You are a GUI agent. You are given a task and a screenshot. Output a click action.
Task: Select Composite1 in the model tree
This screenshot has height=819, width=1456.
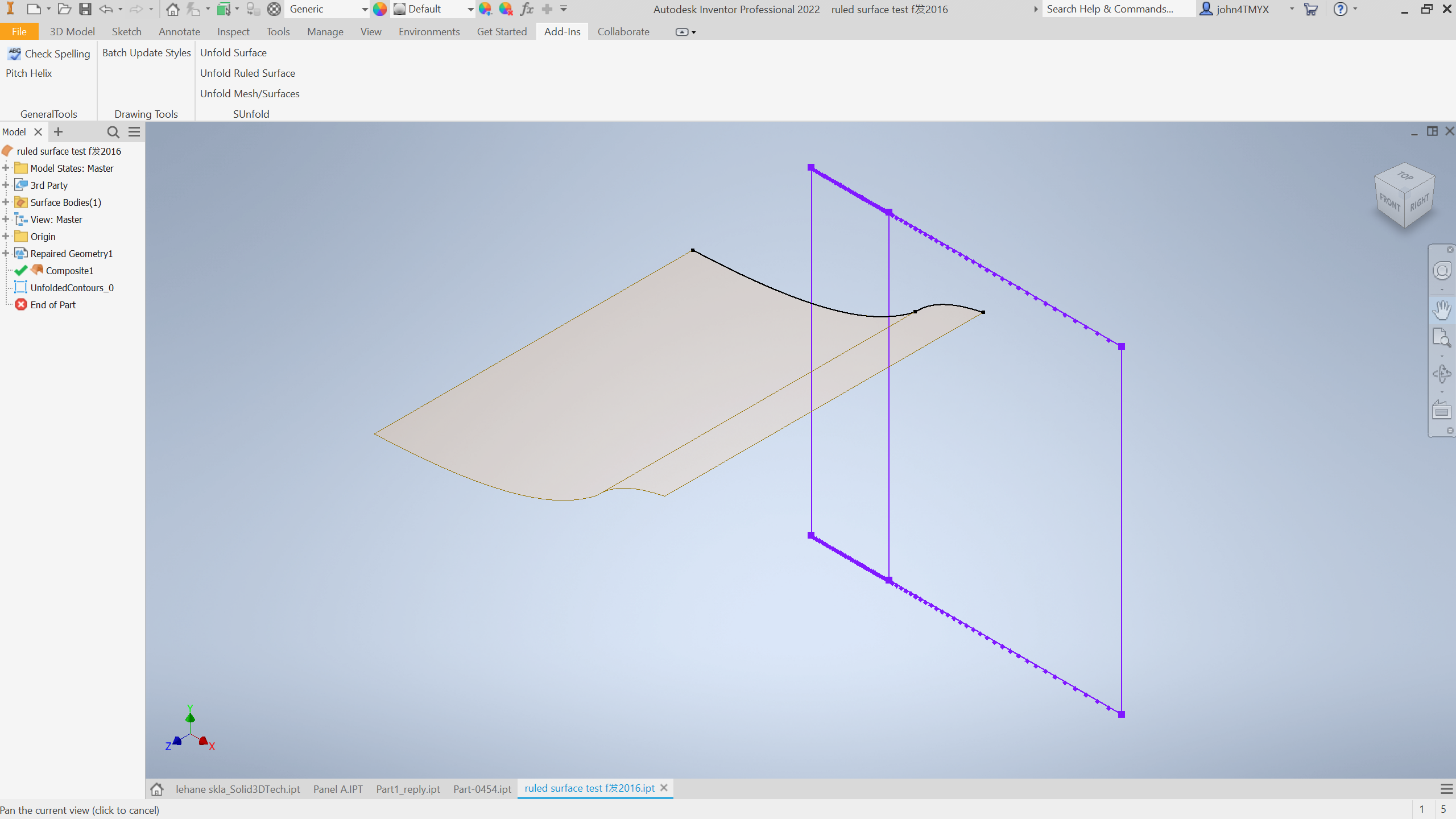69,271
